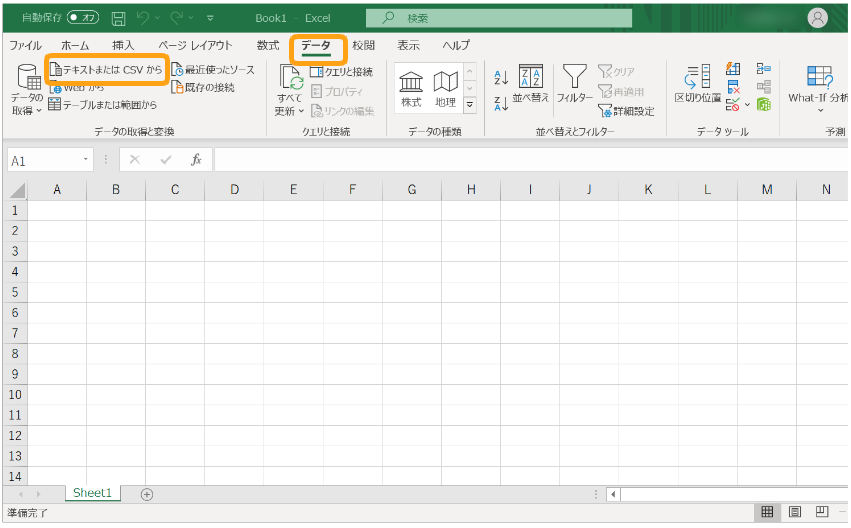Image resolution: width=851 pixels, height=528 pixels.
Task: Switch to the 校閲 tab
Action: click(x=363, y=46)
